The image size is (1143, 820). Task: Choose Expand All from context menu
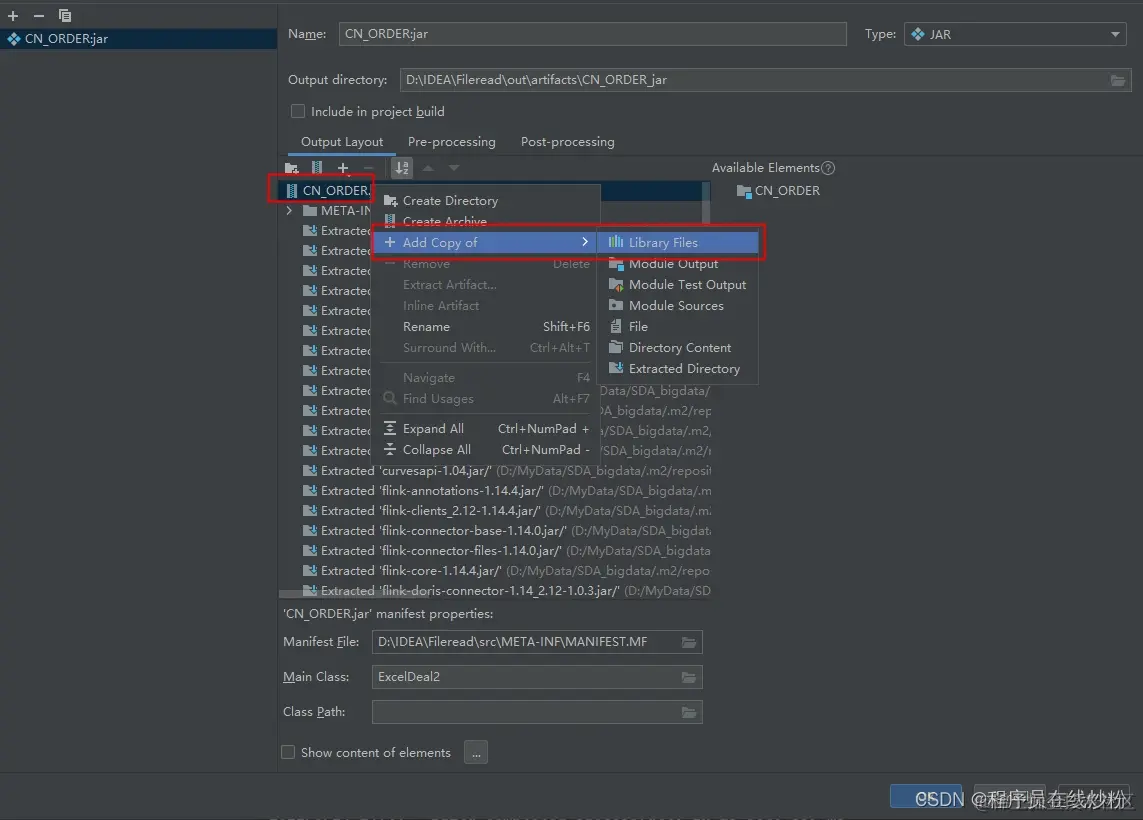[x=485, y=429]
